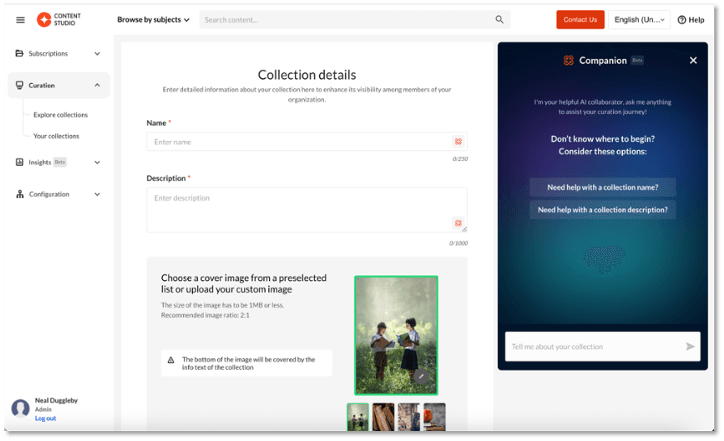This screenshot has height=441, width=724.
Task: Click the edit pencil on cover image
Action: [x=422, y=377]
